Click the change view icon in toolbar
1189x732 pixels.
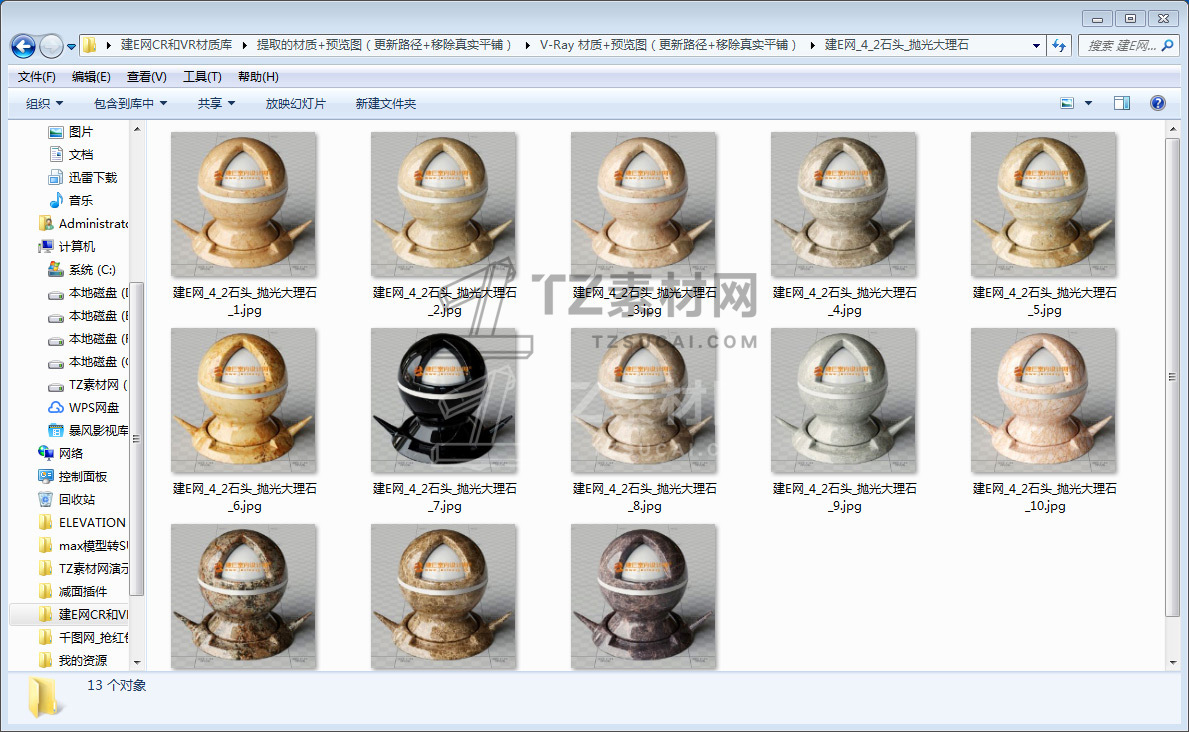[1067, 103]
